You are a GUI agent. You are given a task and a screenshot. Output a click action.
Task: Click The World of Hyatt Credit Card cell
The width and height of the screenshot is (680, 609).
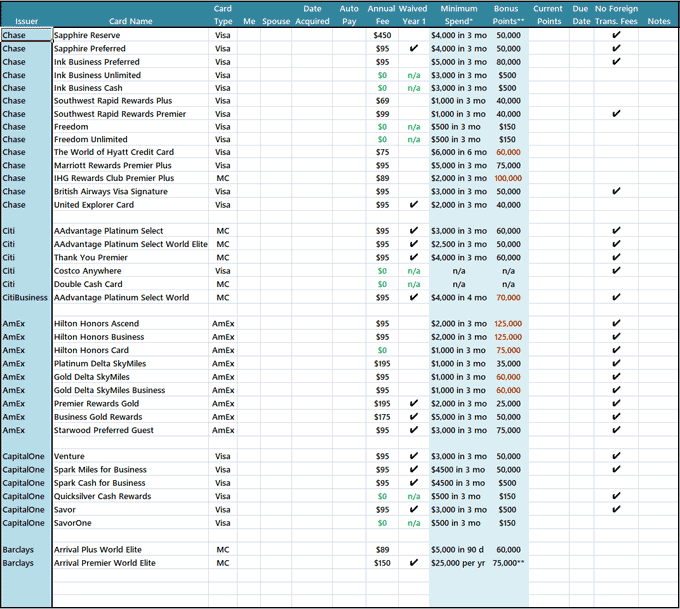130,152
